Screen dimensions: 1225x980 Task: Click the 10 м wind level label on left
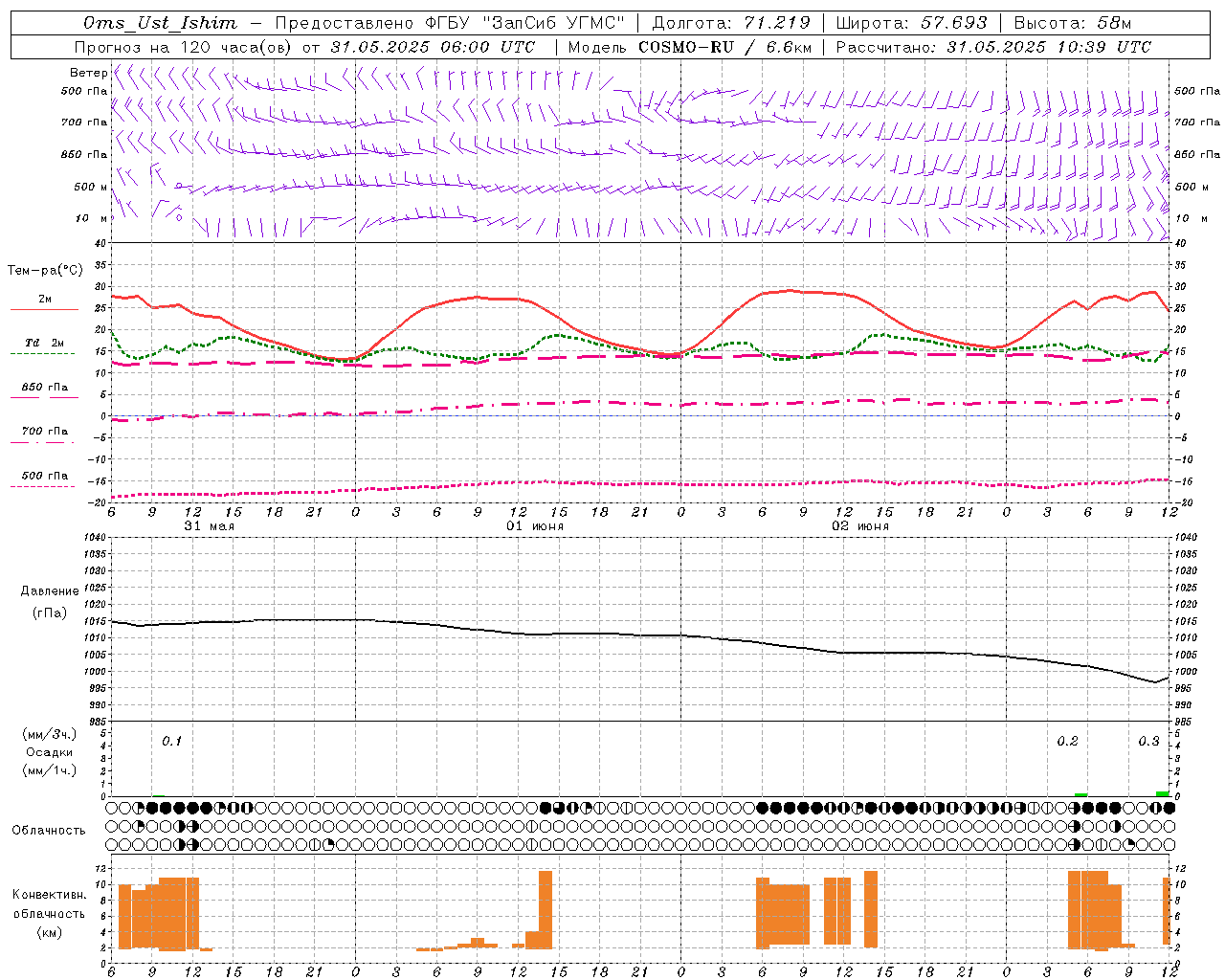pos(91,218)
